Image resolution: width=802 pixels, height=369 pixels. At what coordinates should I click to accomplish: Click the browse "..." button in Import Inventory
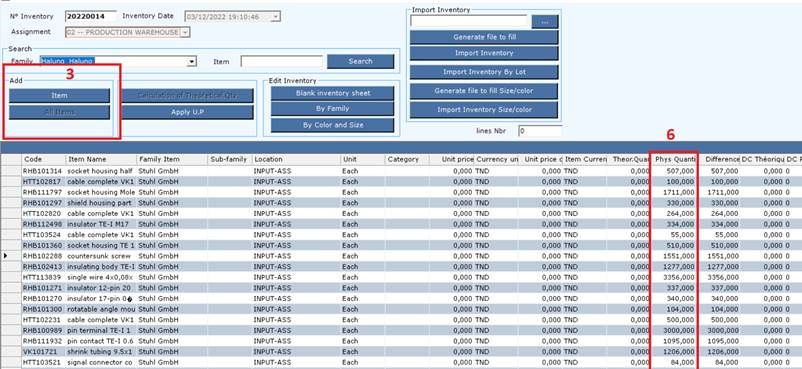coord(545,22)
